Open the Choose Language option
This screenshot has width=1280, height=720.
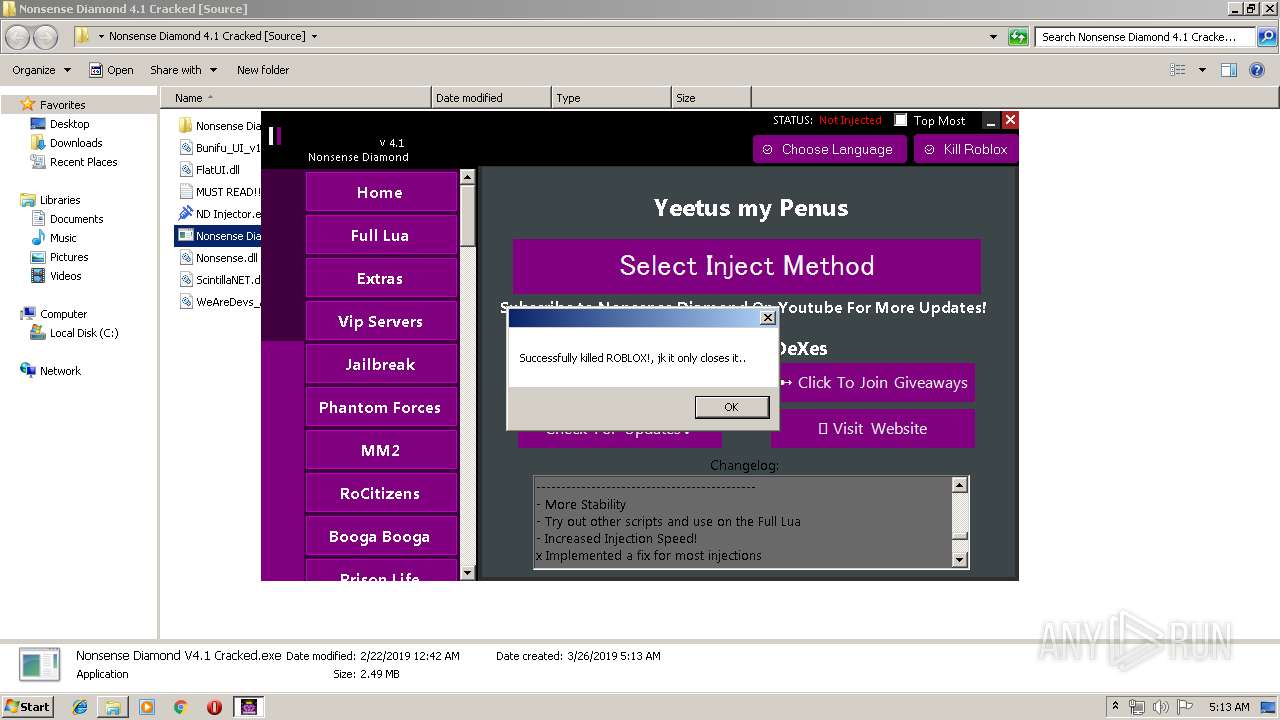(x=829, y=149)
